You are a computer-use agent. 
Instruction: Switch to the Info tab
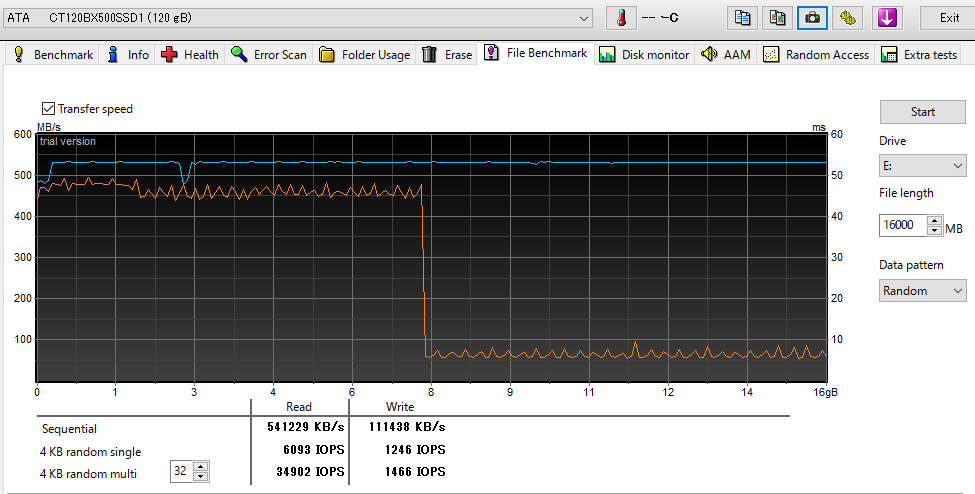(127, 55)
